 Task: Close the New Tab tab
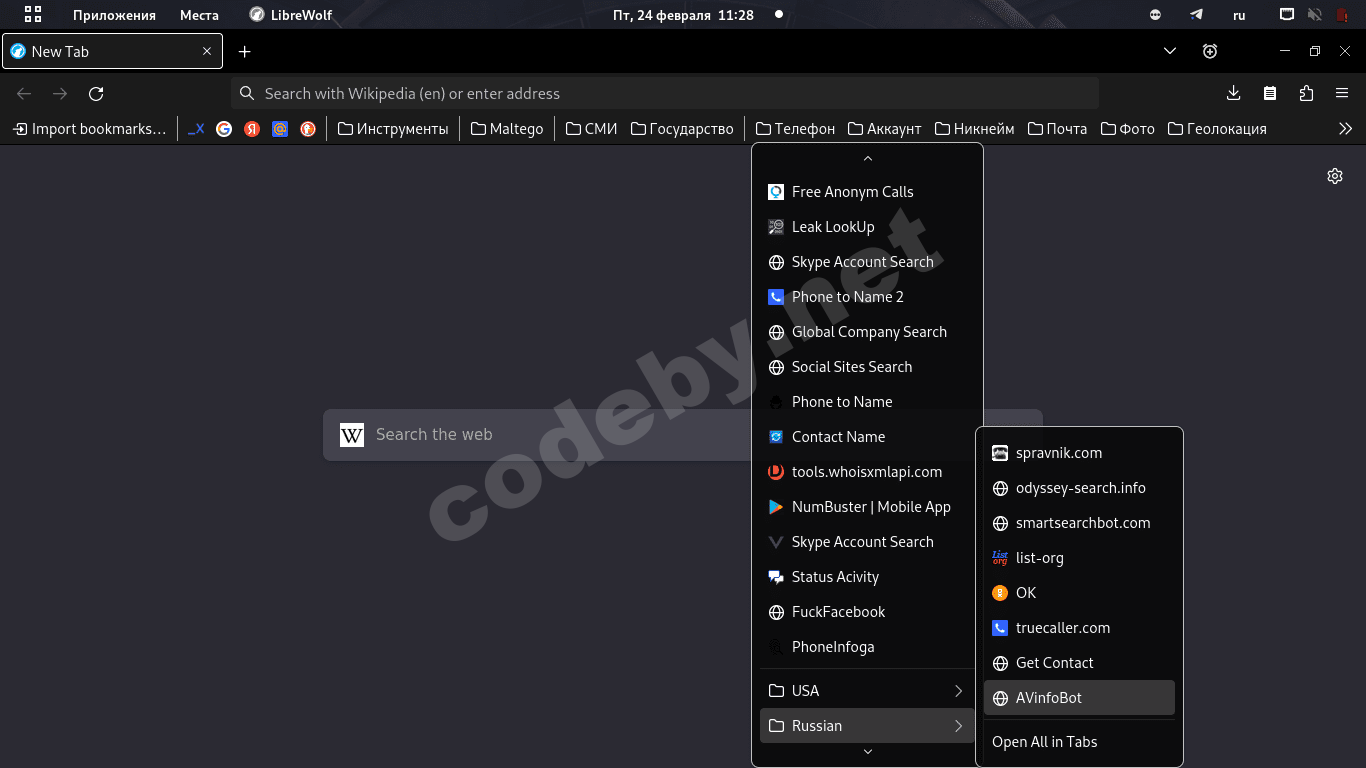pyautogui.click(x=207, y=52)
